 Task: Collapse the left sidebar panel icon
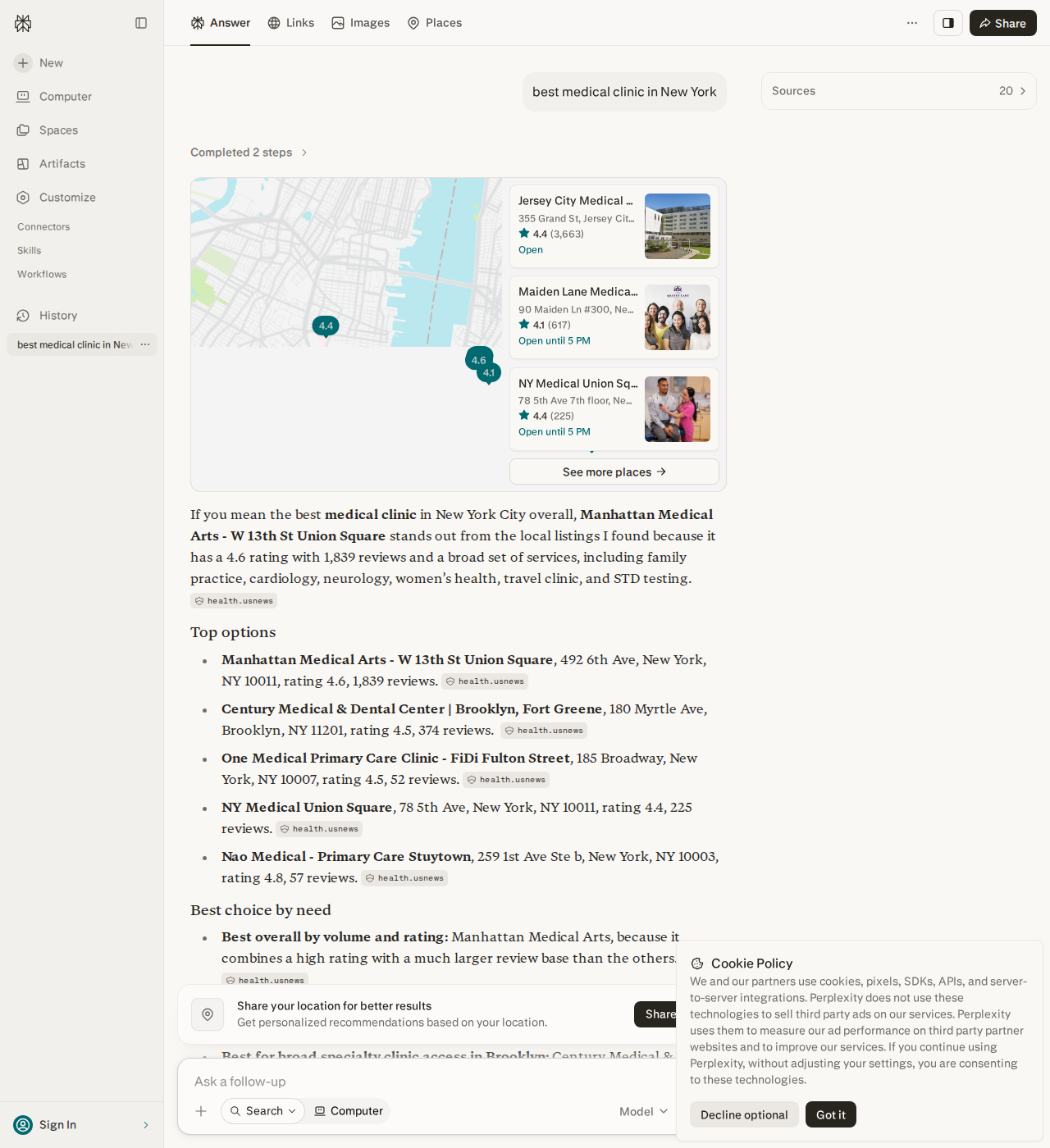(x=141, y=23)
